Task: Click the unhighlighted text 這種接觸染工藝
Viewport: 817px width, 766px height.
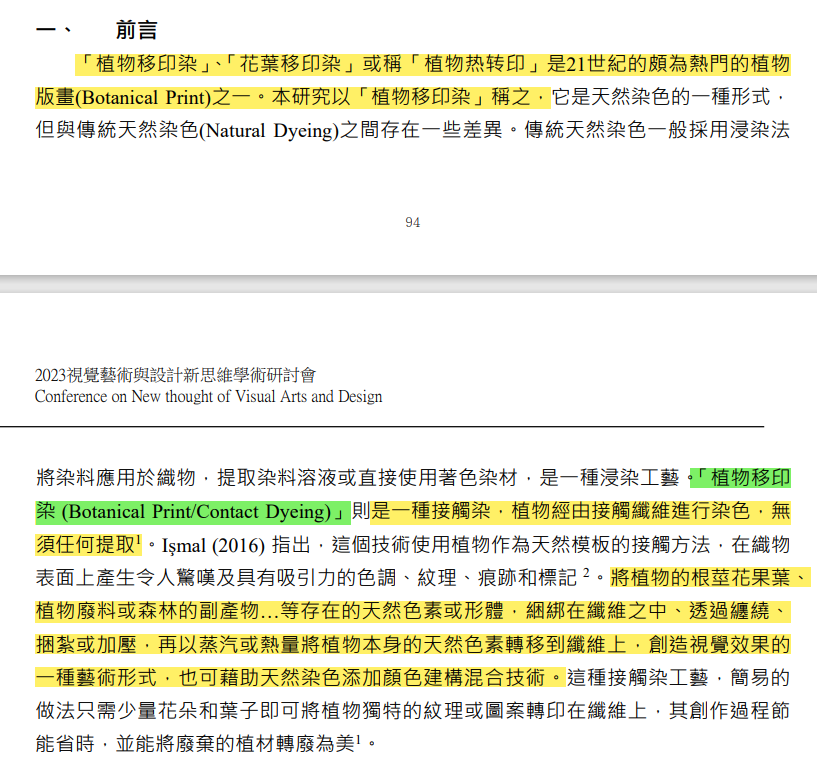Action: click(640, 677)
